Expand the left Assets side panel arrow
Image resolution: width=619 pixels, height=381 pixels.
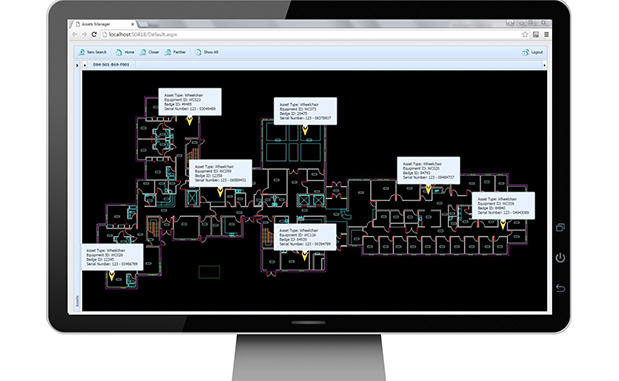[x=77, y=65]
